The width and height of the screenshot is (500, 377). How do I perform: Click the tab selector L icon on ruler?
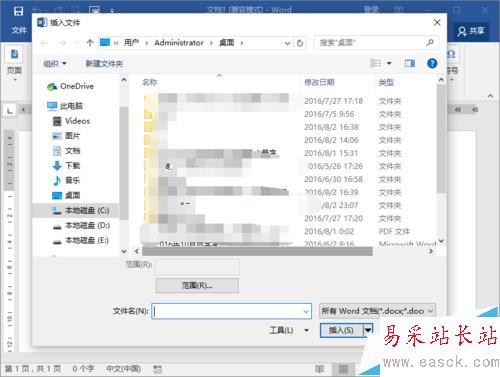coord(10,110)
